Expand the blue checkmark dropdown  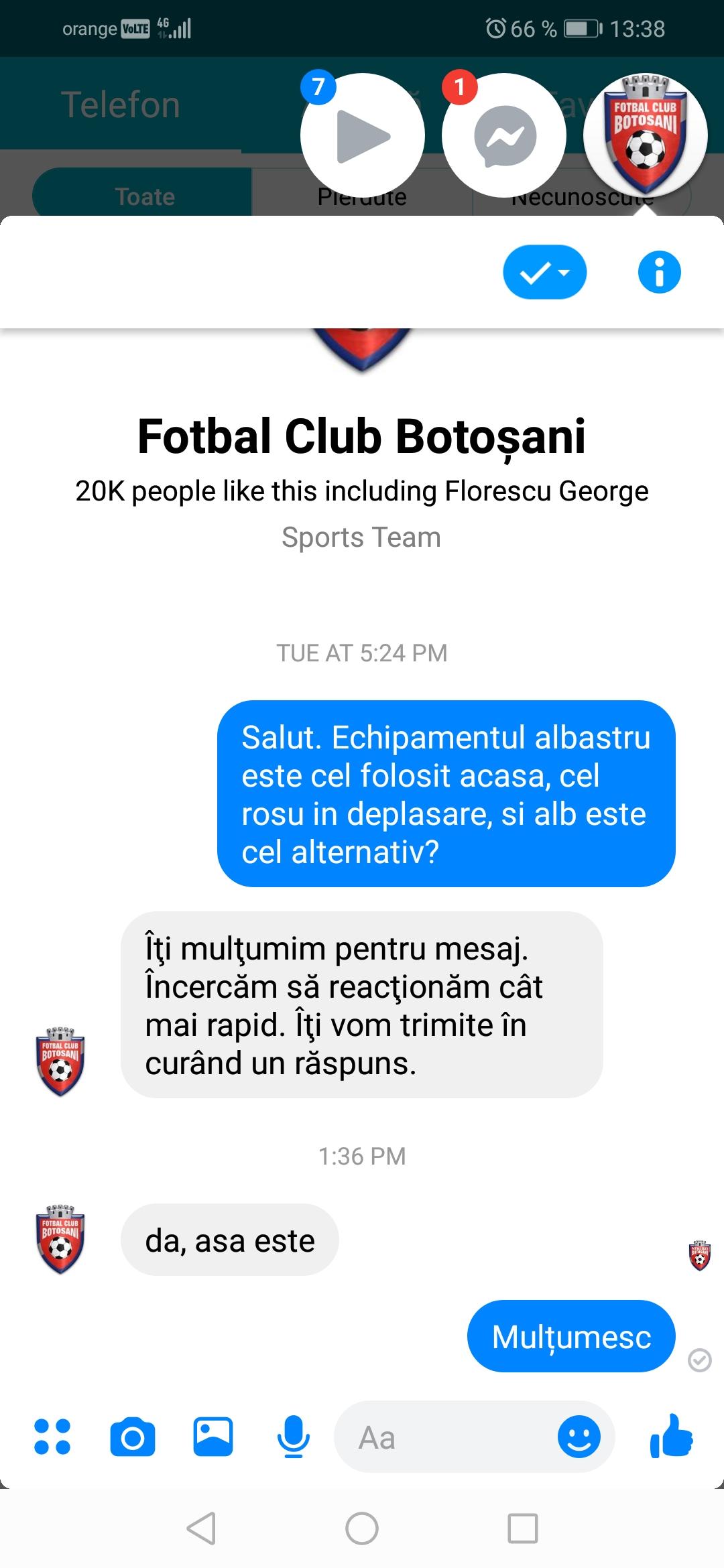[544, 272]
